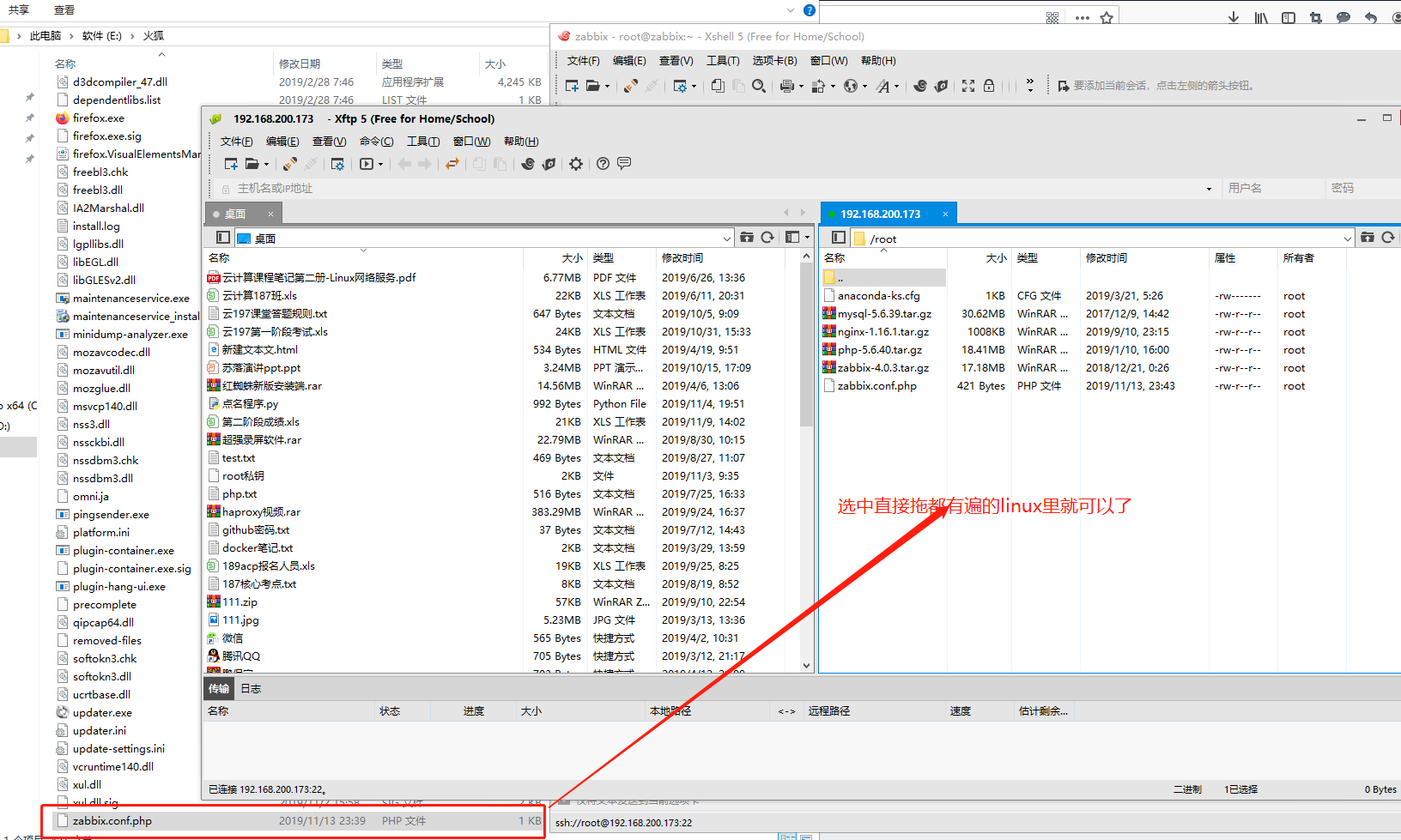Click the transfer direction arrows icon in Xftp
Image resolution: width=1401 pixels, height=840 pixels.
pyautogui.click(x=452, y=164)
